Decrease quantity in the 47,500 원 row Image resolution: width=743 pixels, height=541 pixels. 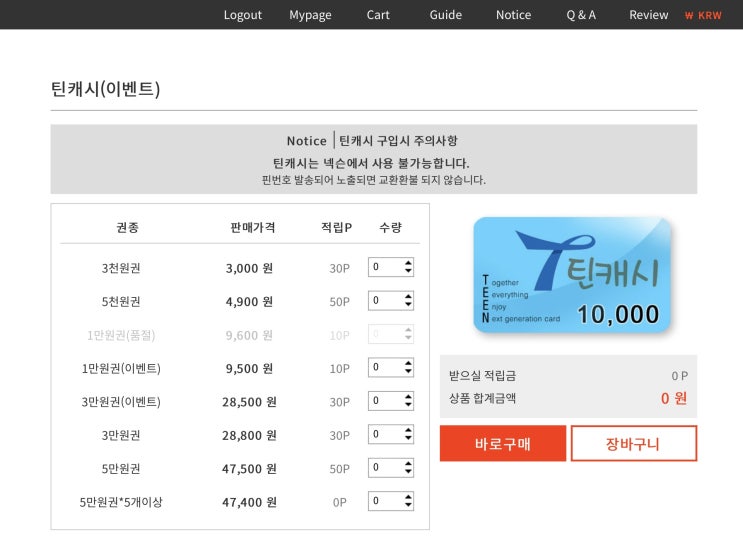[x=408, y=472]
